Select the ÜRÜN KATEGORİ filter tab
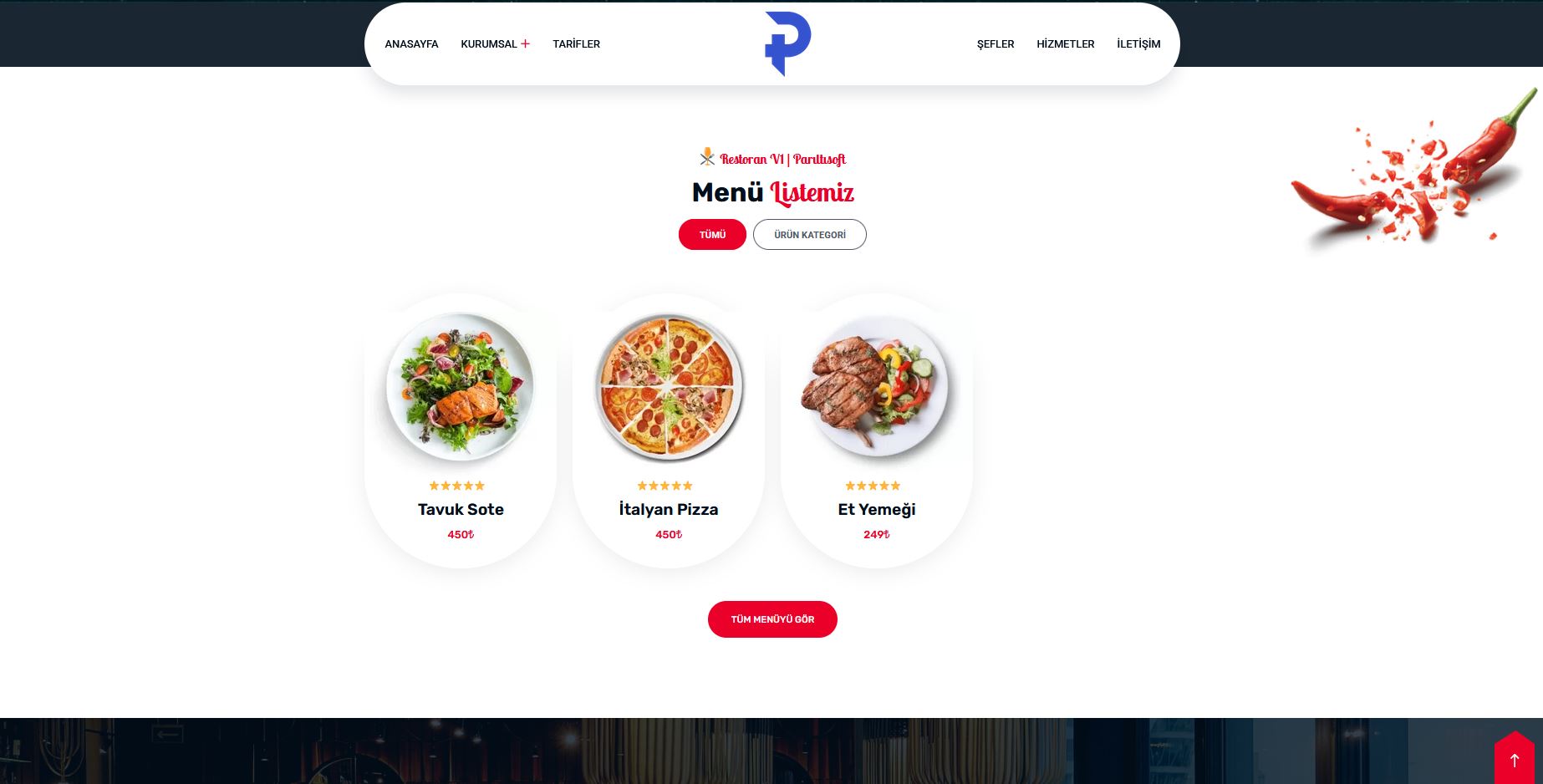Image resolution: width=1543 pixels, height=784 pixels. (x=810, y=235)
